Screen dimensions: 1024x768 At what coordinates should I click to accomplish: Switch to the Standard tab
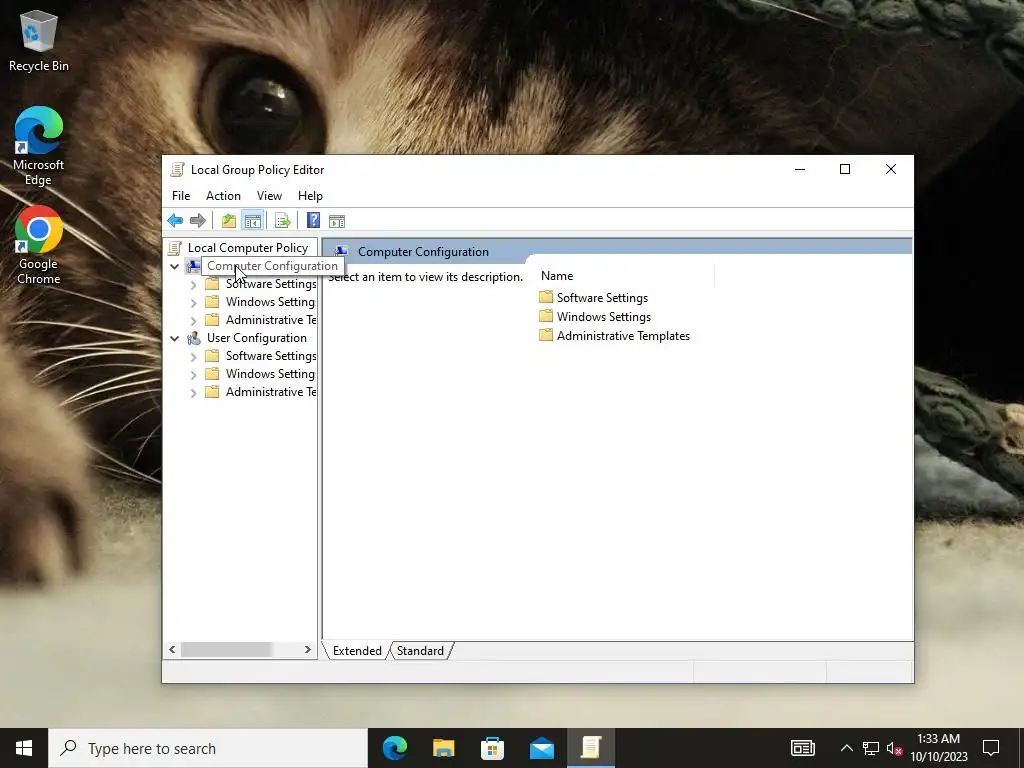point(420,650)
